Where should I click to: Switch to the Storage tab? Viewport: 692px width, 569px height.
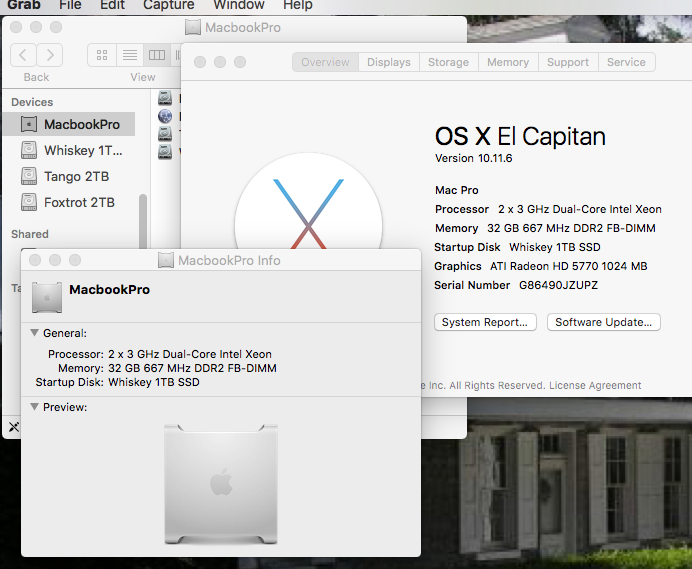pos(448,62)
